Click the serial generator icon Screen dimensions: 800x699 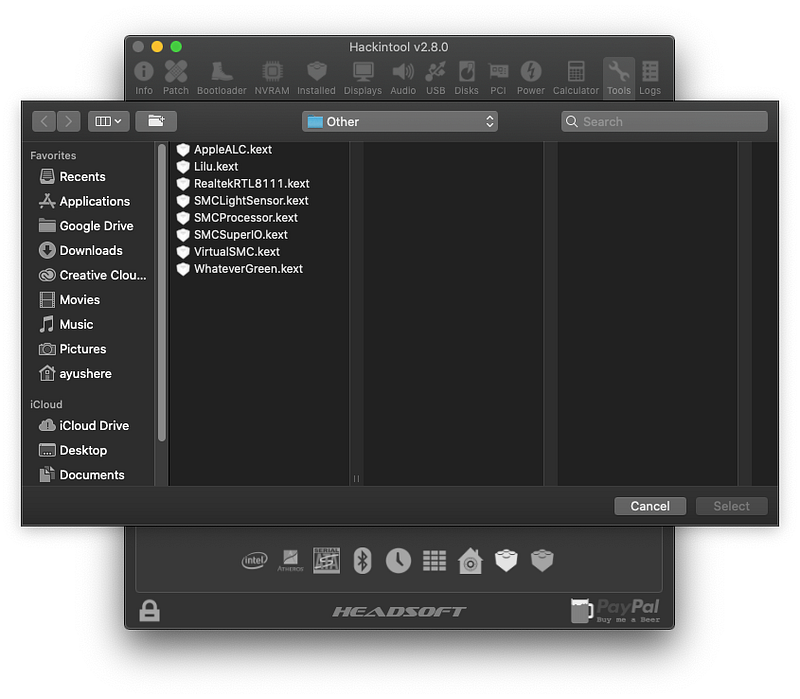(x=327, y=561)
